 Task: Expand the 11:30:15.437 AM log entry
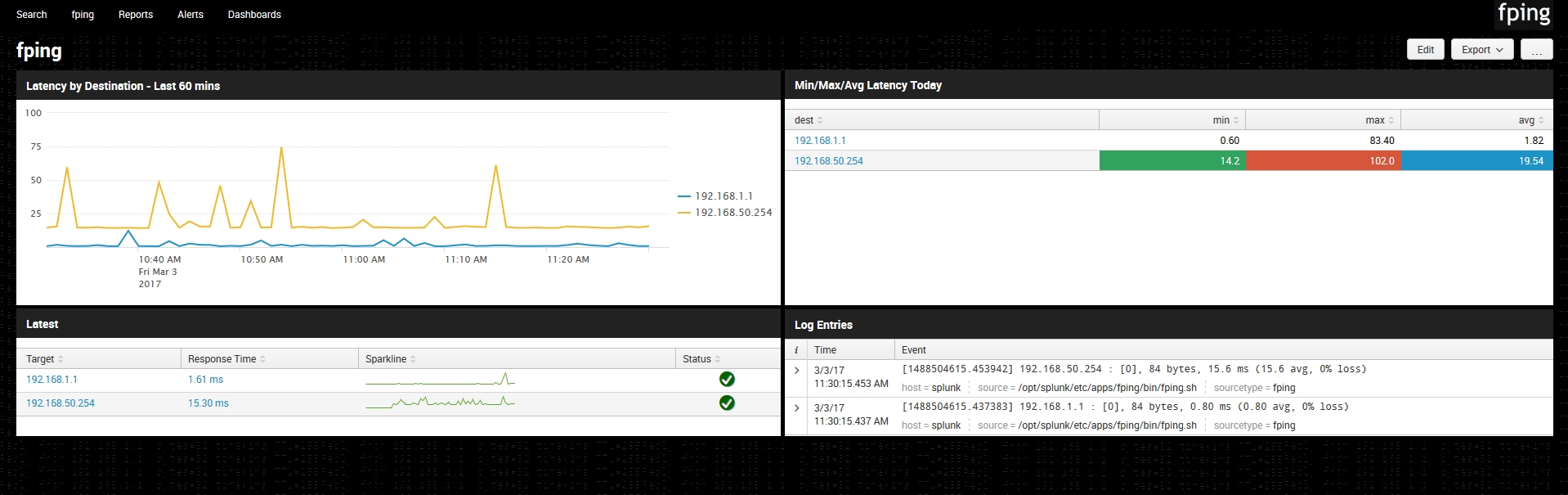coord(797,407)
